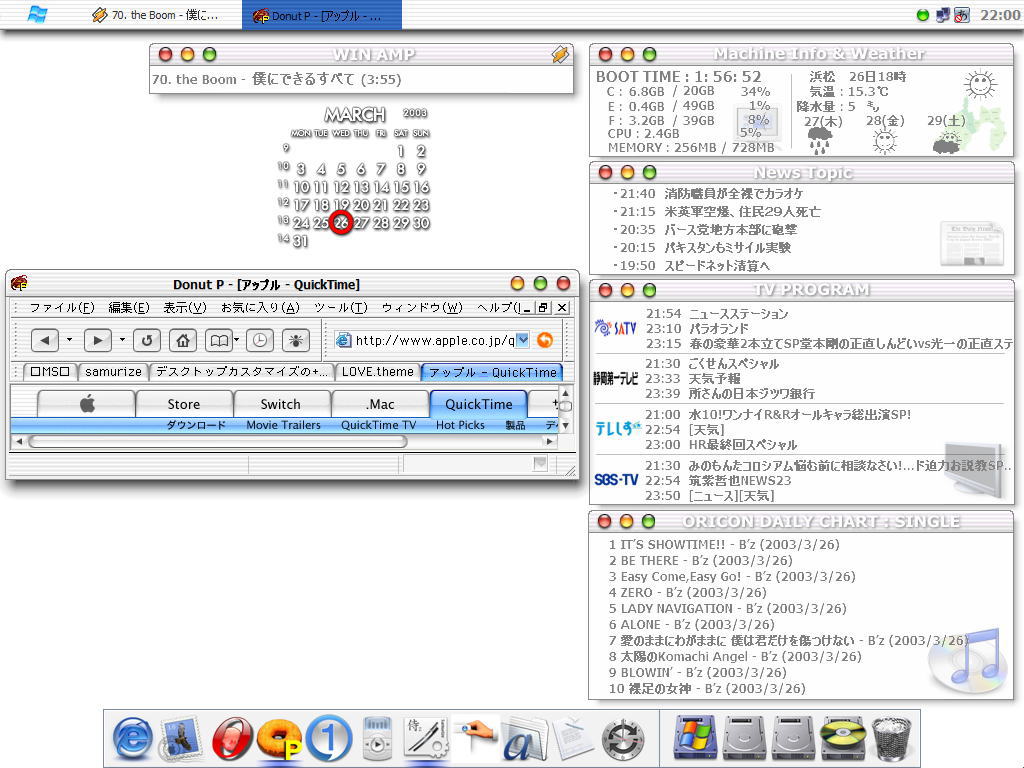Open the QuickTime TV link
This screenshot has height=768, width=1024.
378,425
